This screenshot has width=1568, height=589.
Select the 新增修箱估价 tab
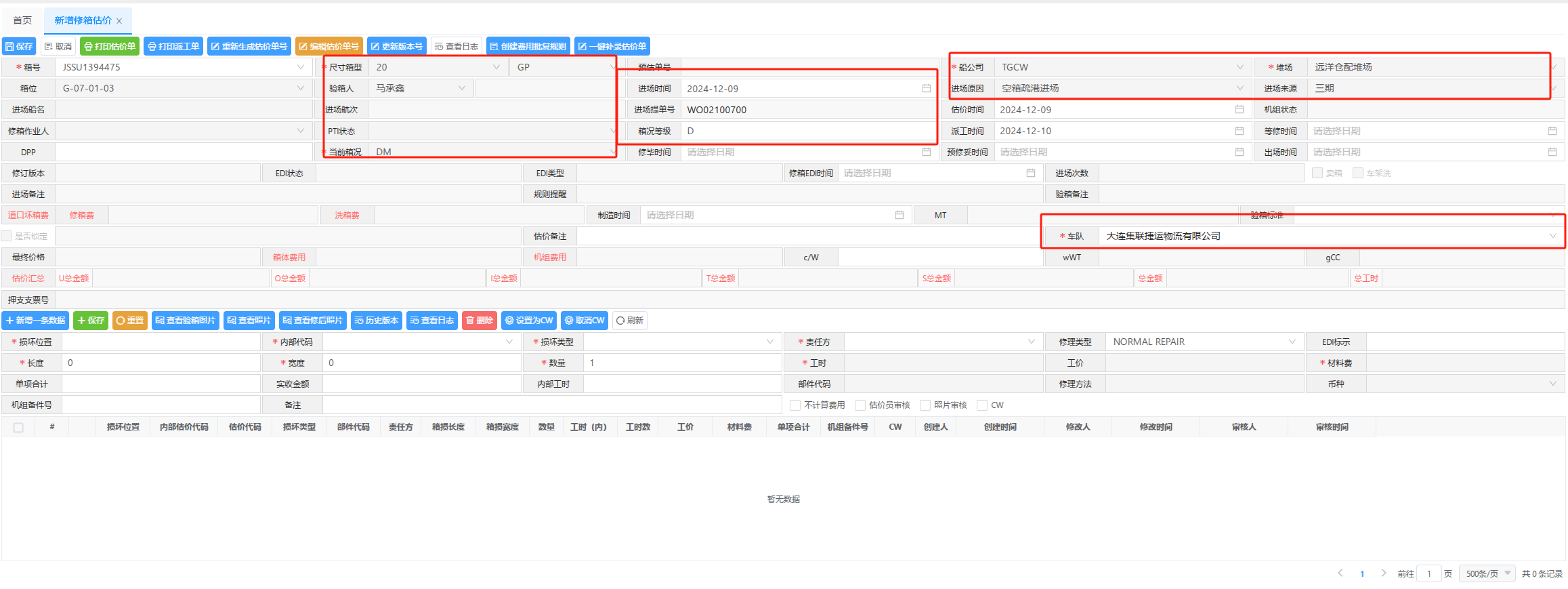click(83, 20)
